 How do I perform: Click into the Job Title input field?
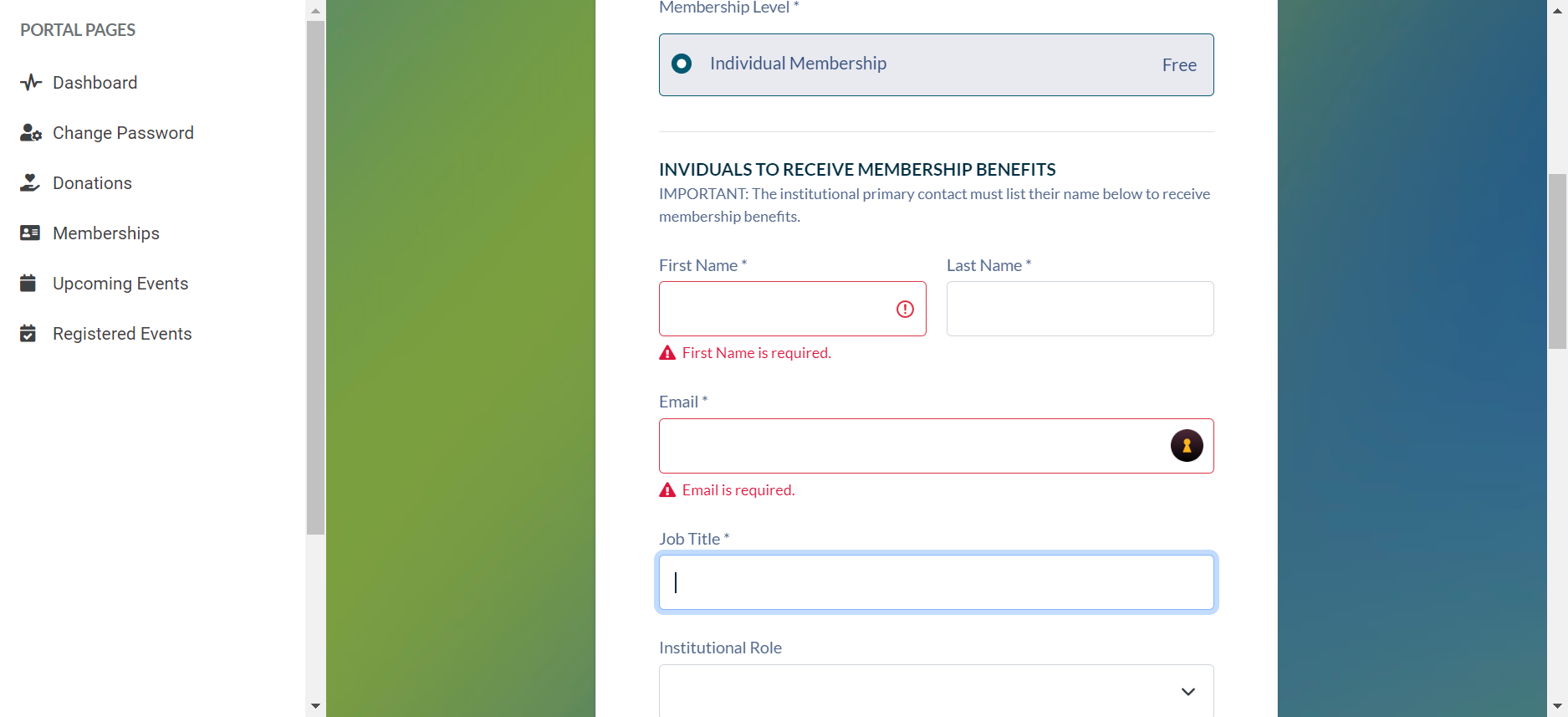click(937, 582)
